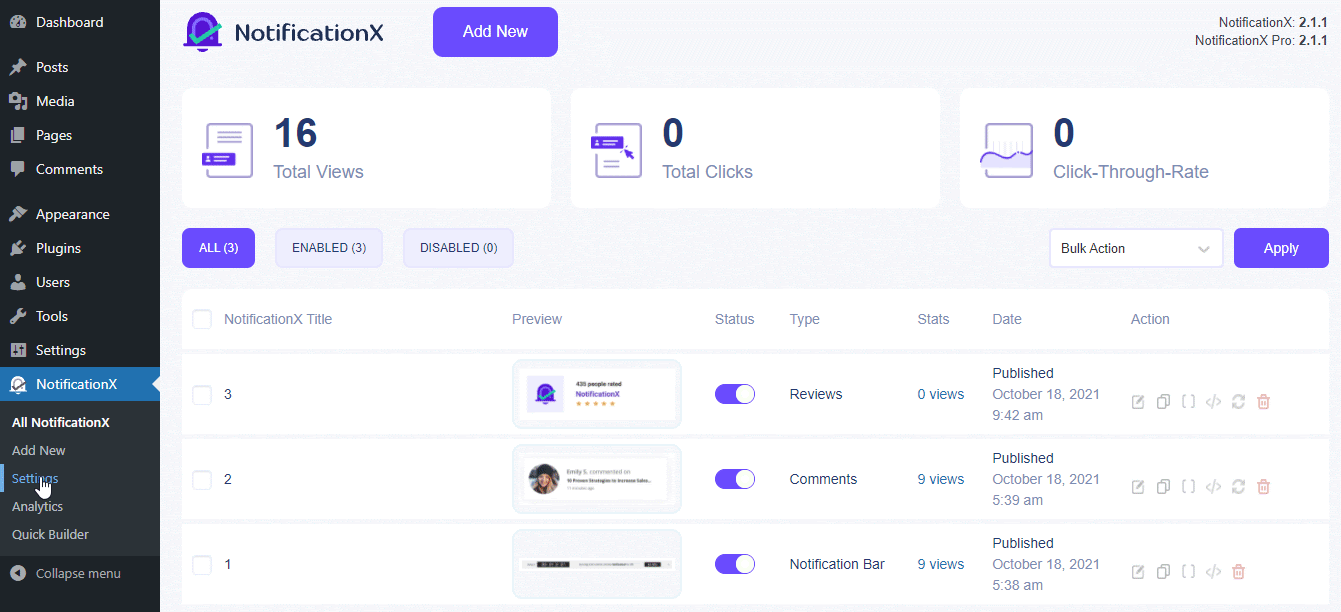Click the shortcode brackets icon in Comments row
1341x612 pixels.
tap(1188, 487)
